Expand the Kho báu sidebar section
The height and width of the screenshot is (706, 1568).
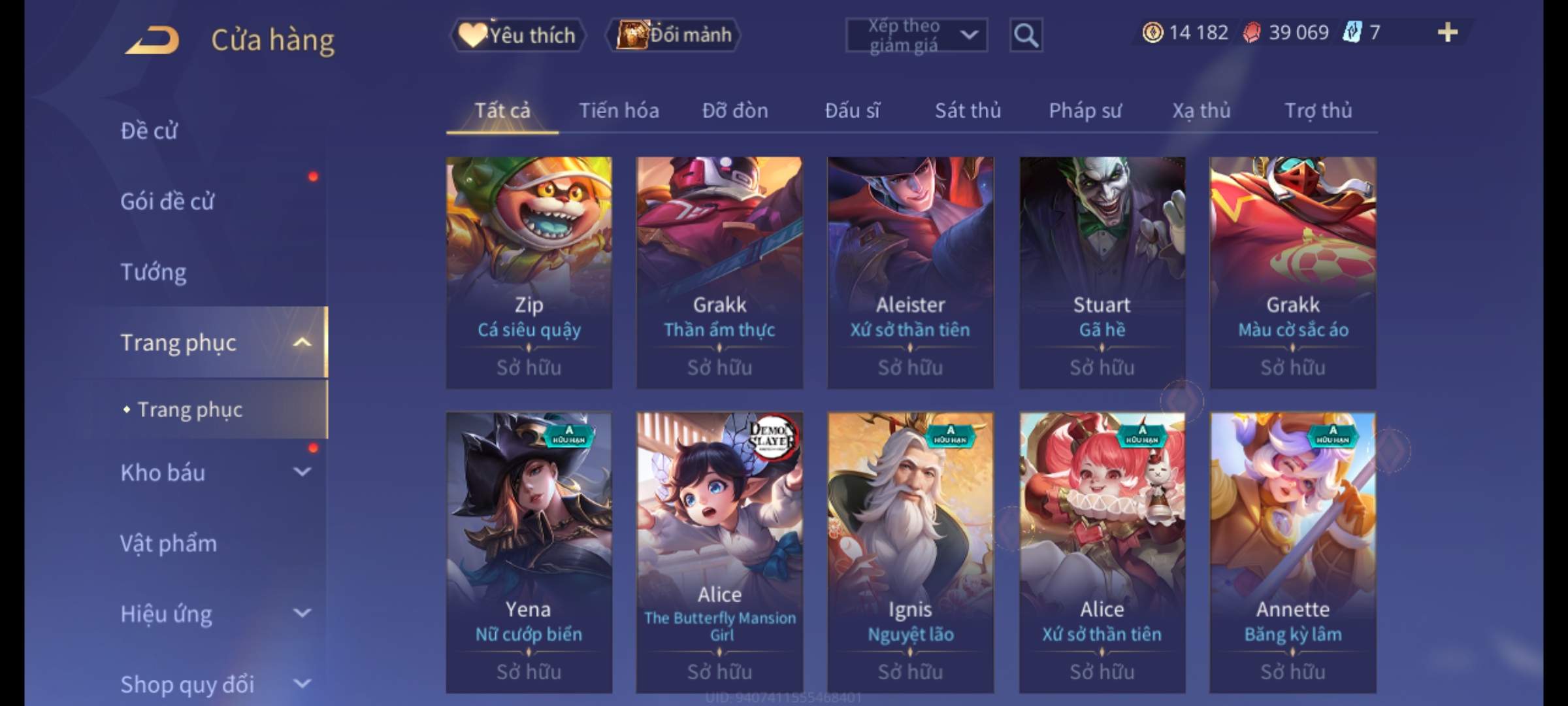[301, 472]
